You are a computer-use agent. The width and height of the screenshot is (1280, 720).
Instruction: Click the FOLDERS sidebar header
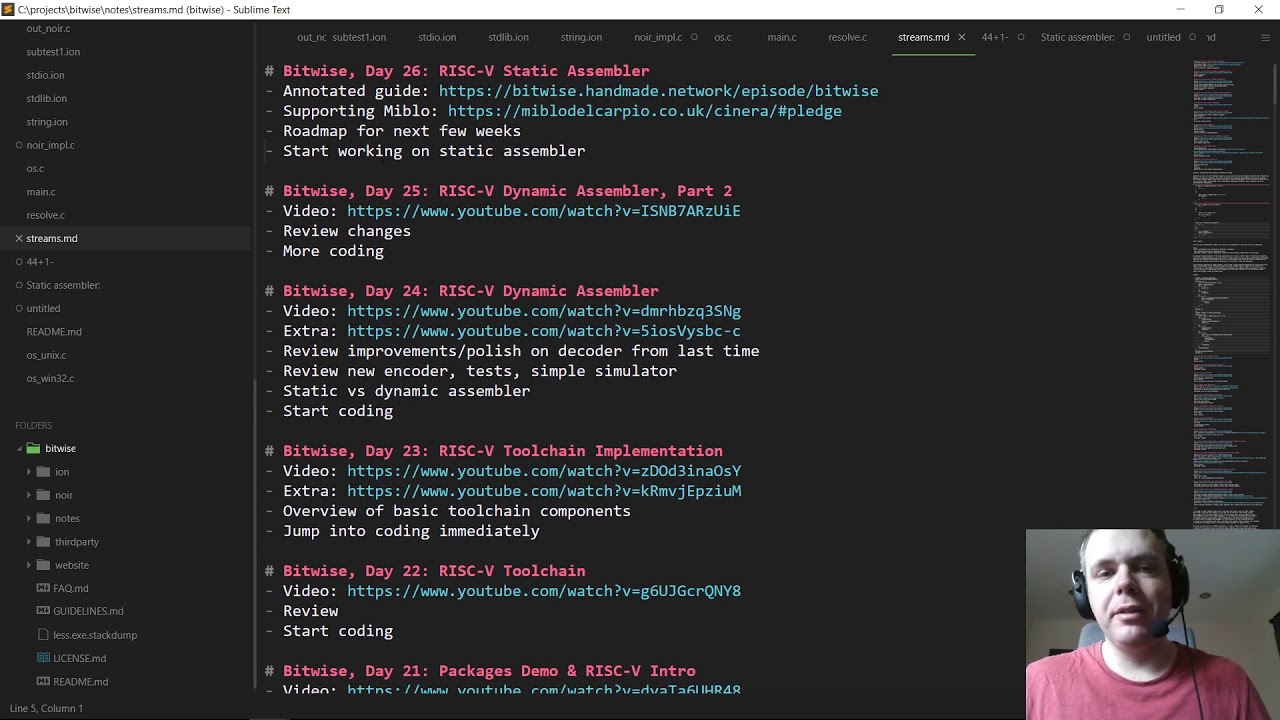(x=33, y=425)
